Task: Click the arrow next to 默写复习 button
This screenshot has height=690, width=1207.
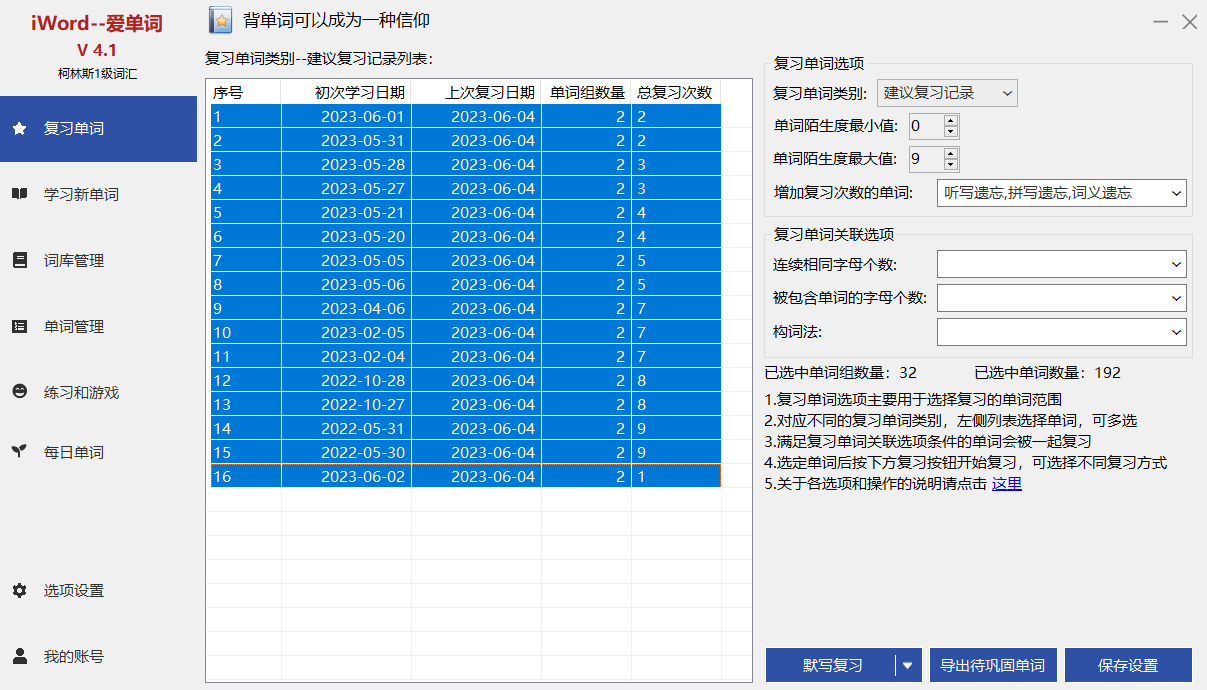Action: (908, 665)
